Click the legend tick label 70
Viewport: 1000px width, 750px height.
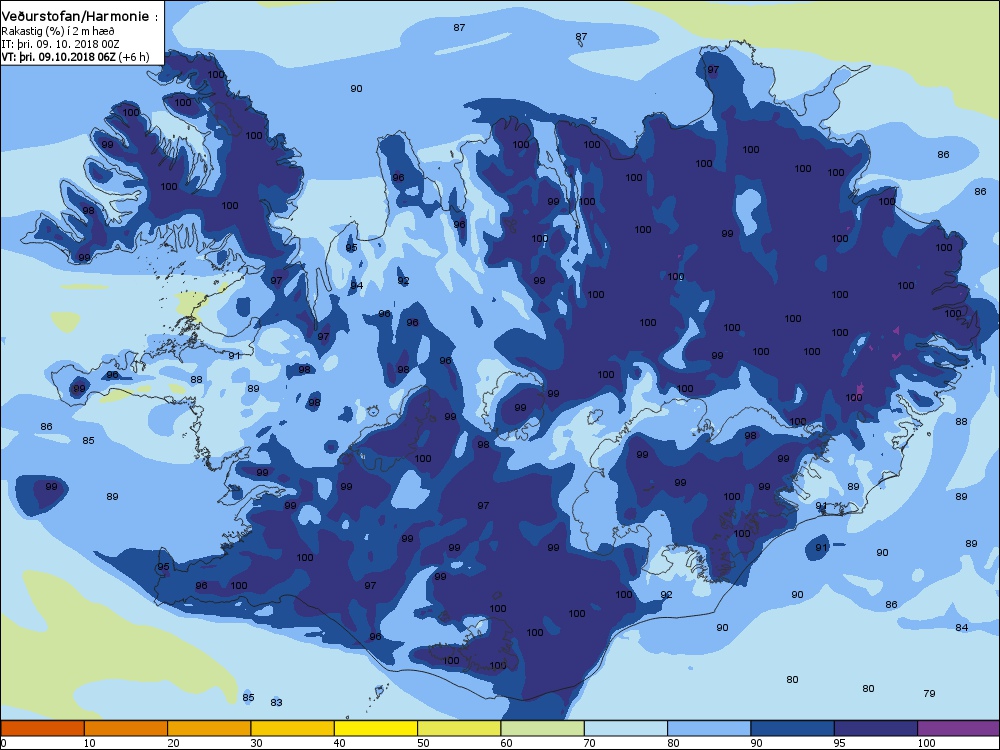pos(589,743)
